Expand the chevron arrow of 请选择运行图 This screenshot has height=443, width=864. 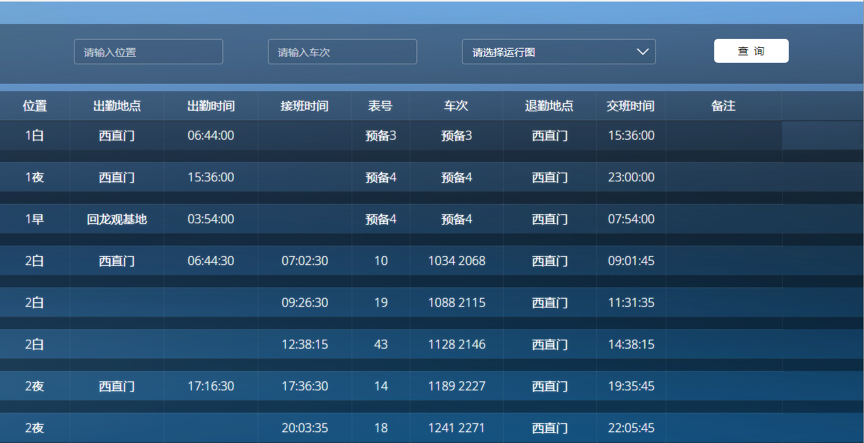(643, 52)
